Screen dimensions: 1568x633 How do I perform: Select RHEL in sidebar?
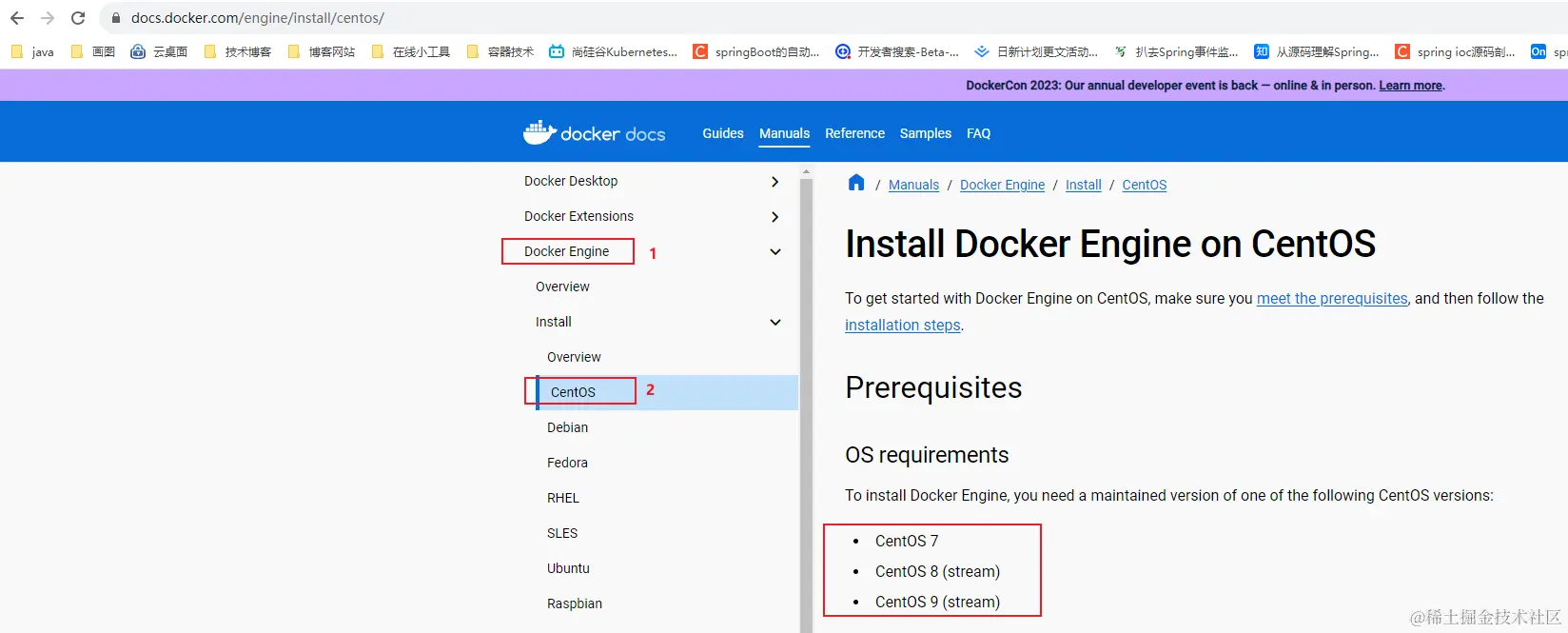(563, 498)
